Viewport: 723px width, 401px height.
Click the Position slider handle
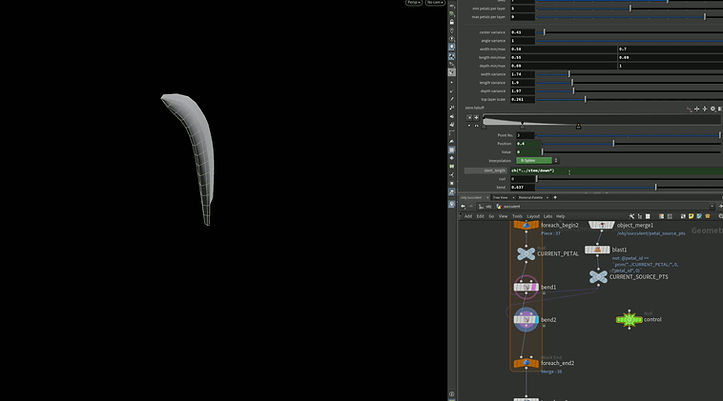click(x=613, y=143)
